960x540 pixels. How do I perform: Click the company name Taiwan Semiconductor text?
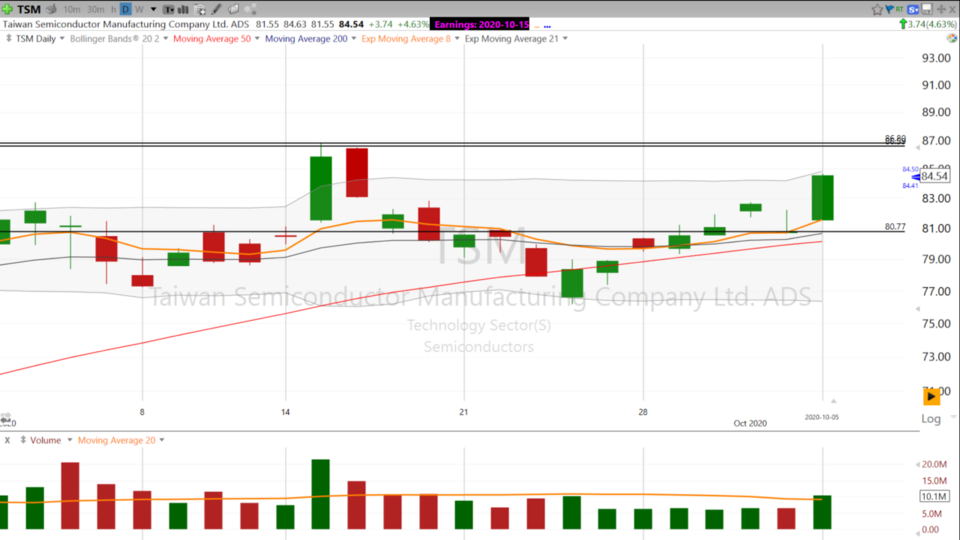126,24
